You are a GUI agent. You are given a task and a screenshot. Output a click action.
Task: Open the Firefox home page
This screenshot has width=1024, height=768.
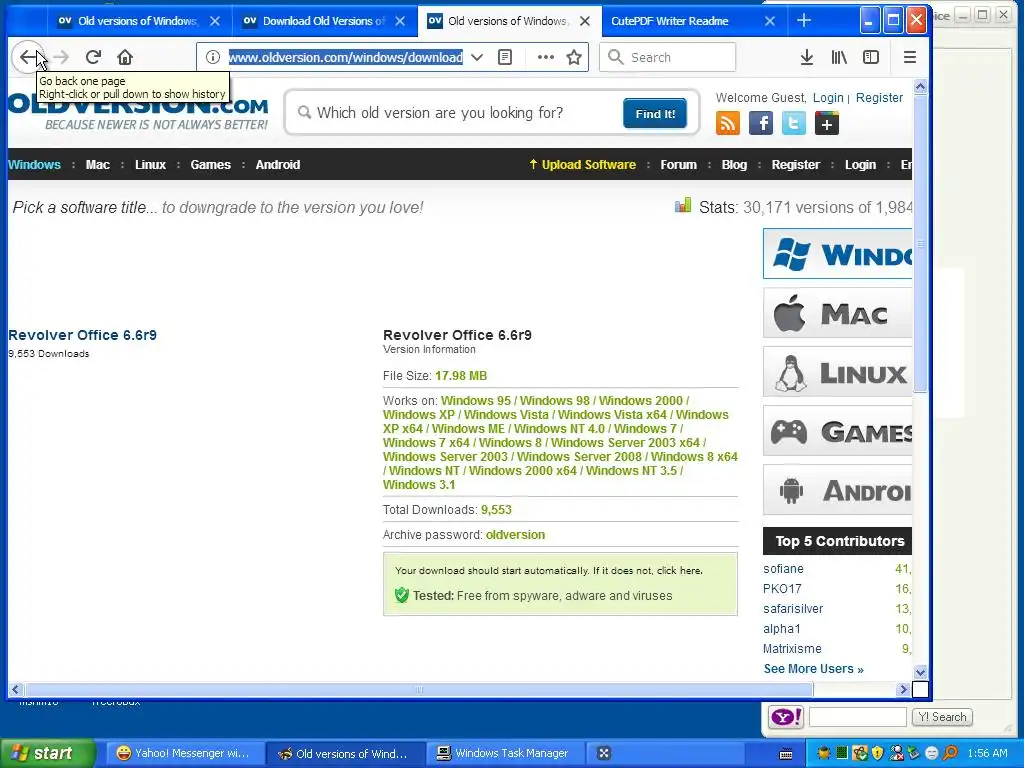point(125,57)
